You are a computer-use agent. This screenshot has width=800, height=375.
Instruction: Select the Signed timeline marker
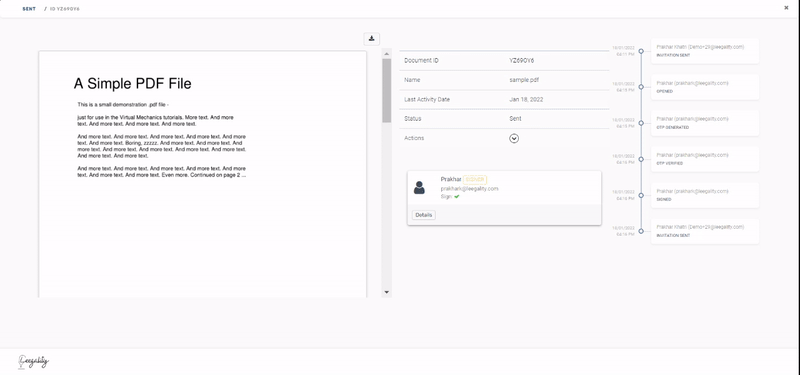tap(641, 195)
